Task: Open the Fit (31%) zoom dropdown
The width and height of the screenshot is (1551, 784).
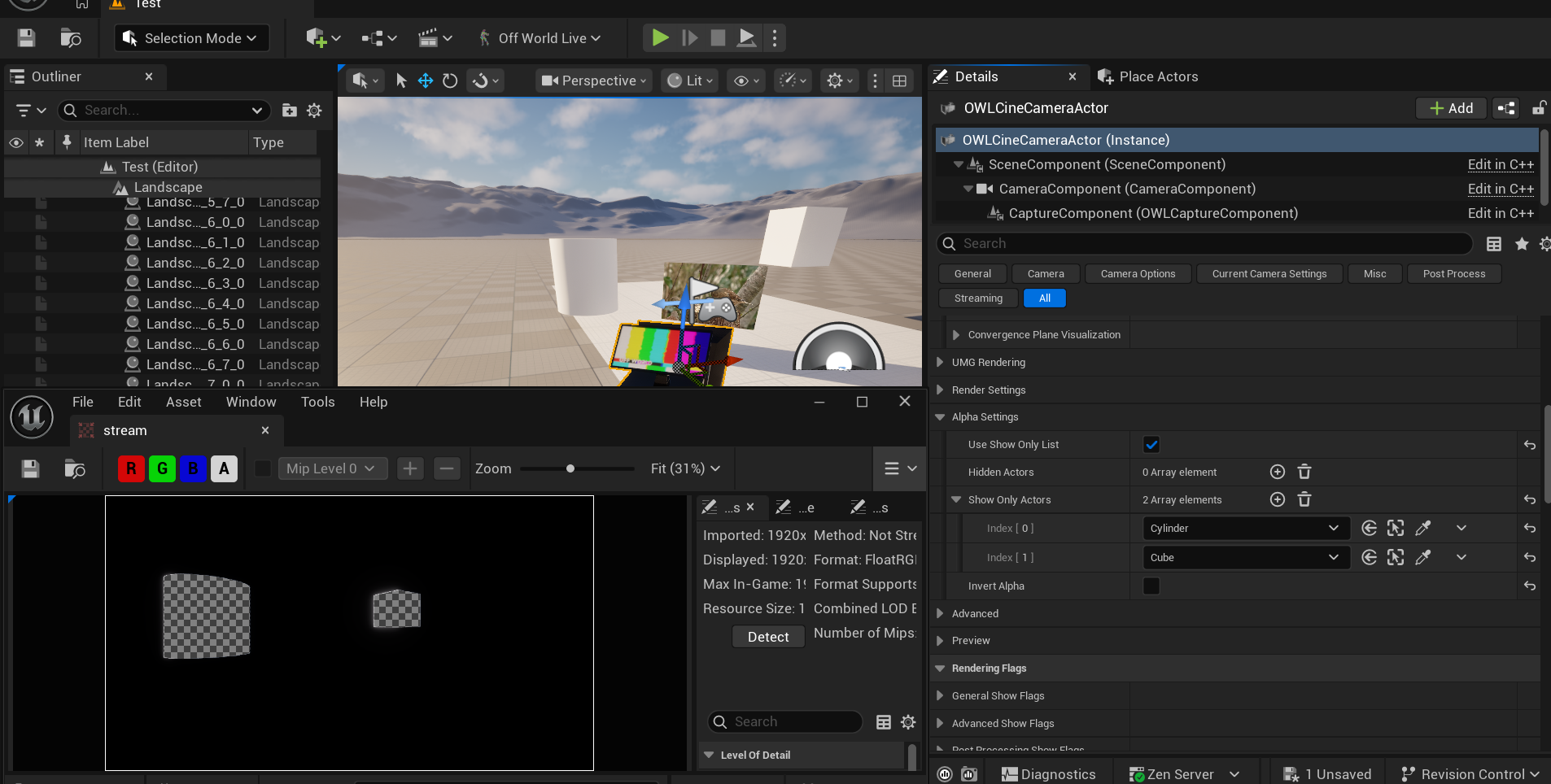Action: pos(685,468)
